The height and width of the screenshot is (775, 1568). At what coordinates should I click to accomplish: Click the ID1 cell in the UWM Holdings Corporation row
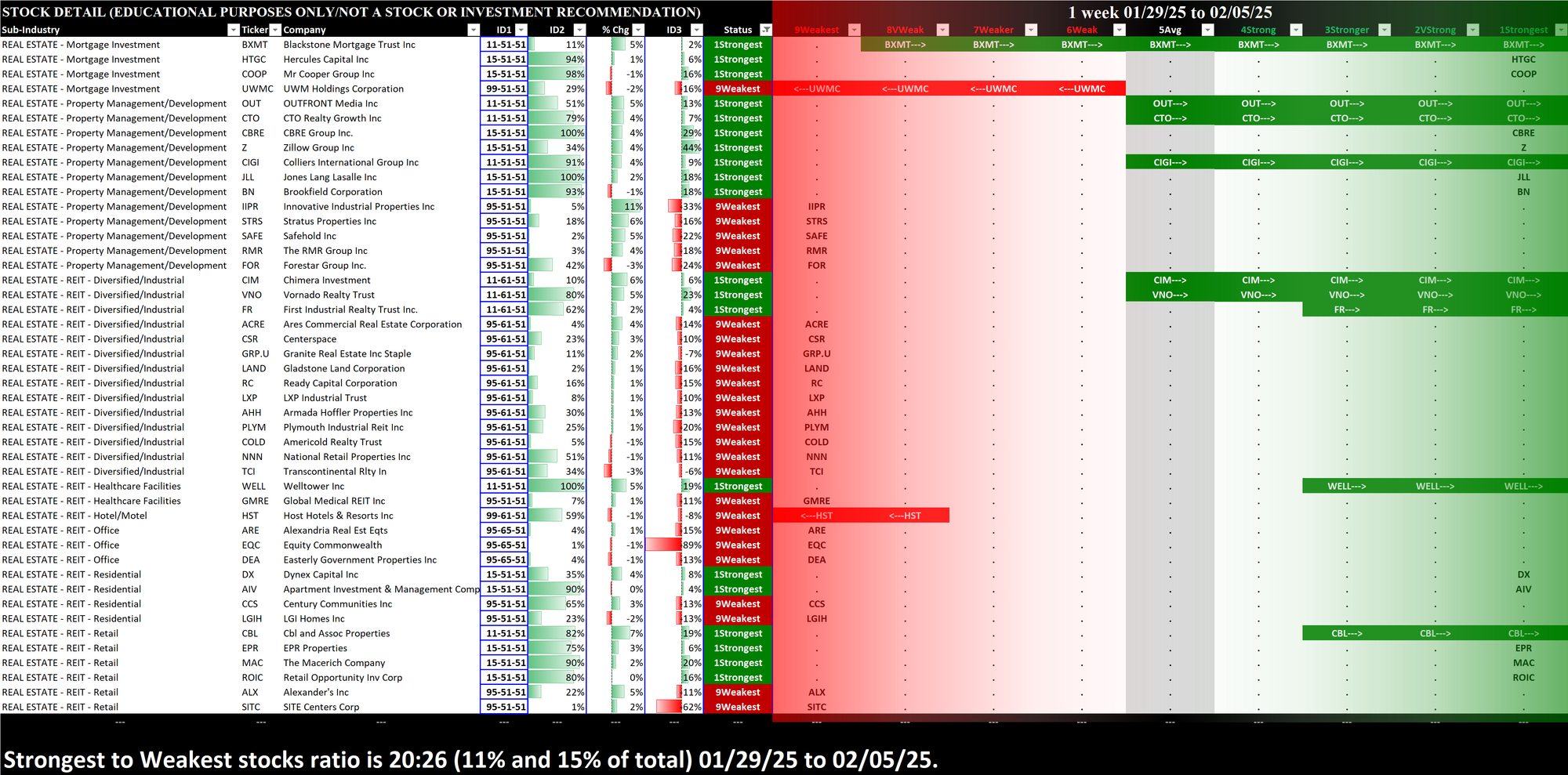pyautogui.click(x=504, y=89)
